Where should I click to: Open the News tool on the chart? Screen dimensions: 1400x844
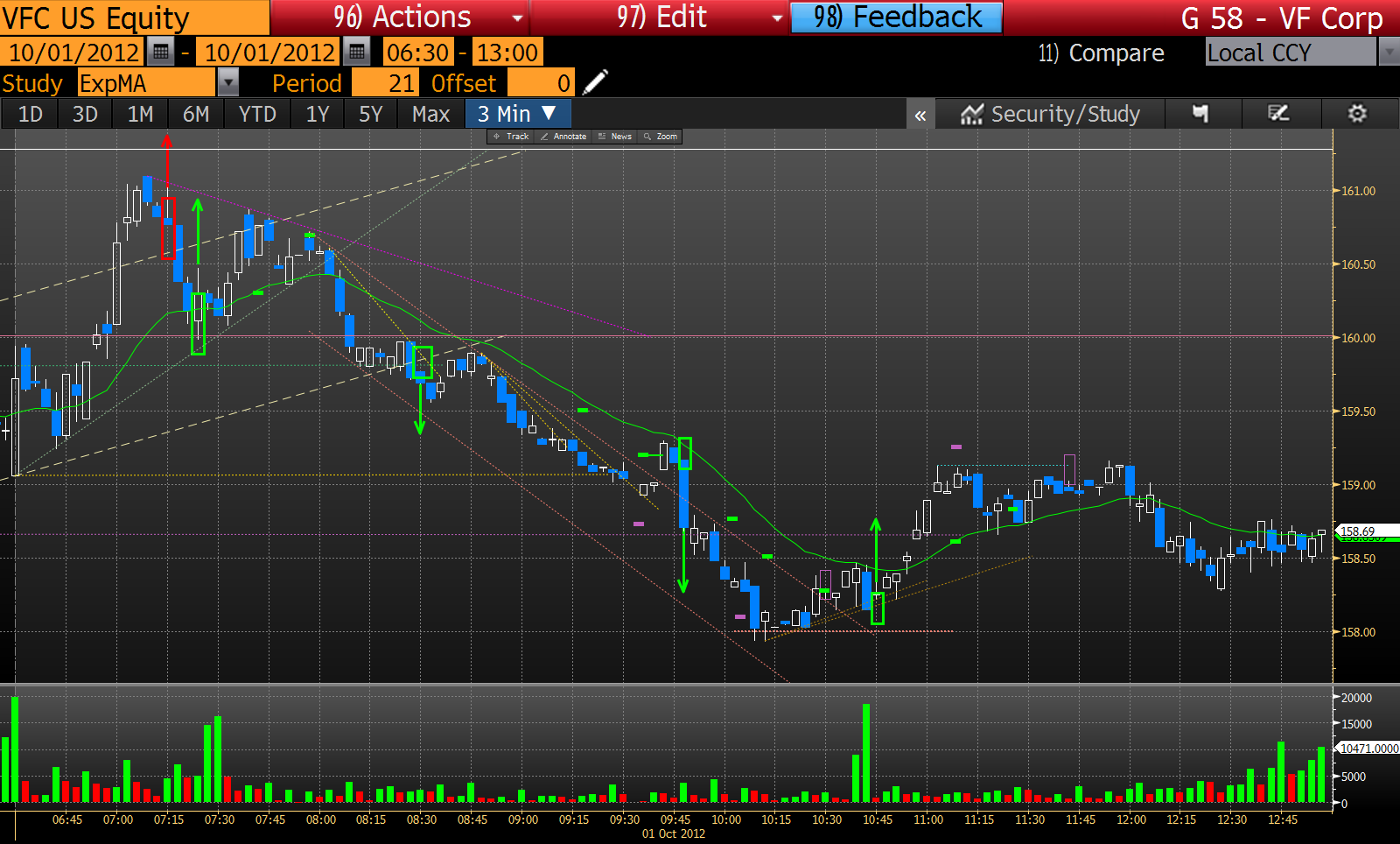pyautogui.click(x=615, y=137)
